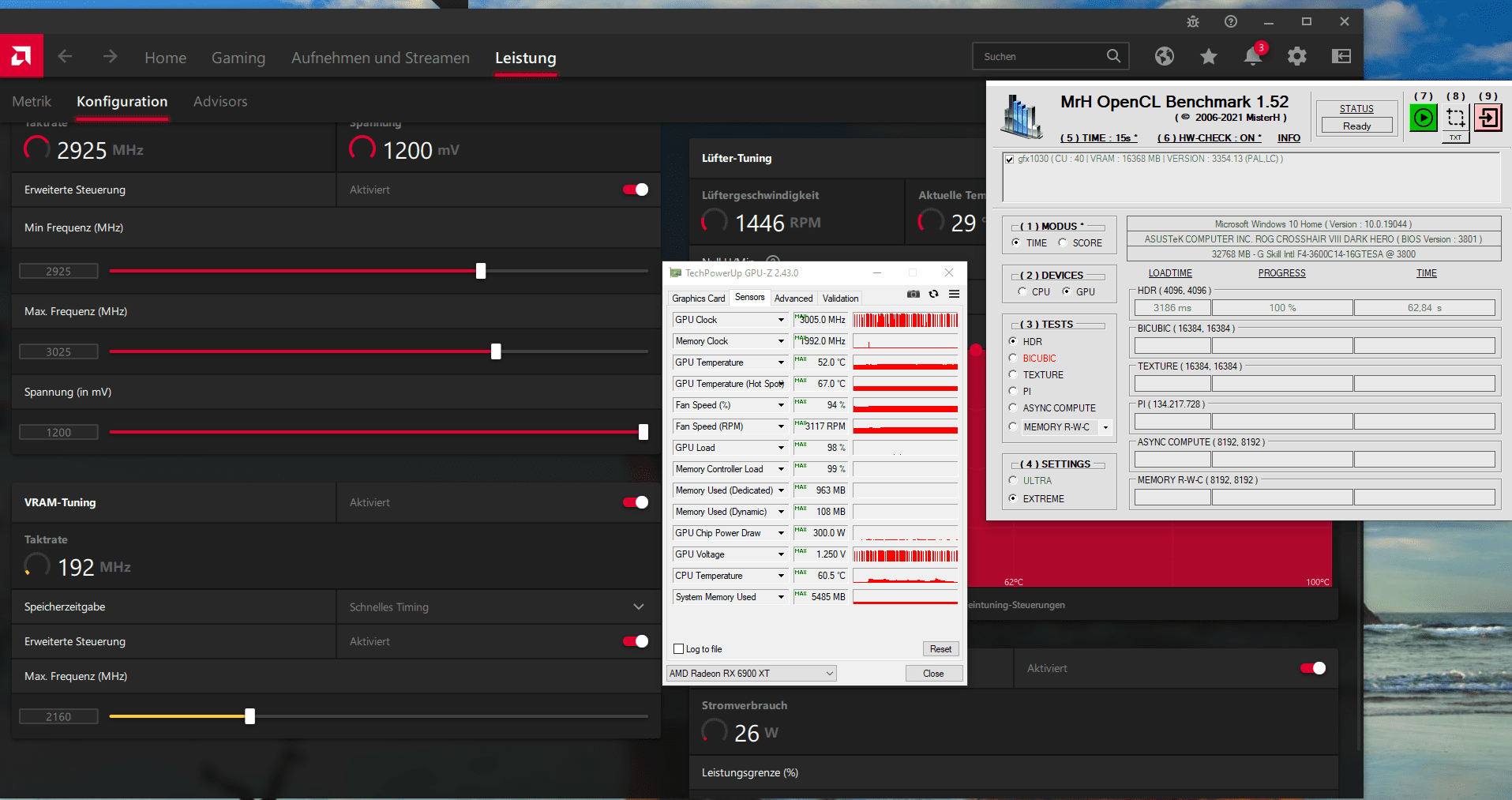Click the Spannung 1200 value field
1512x800 pixels.
click(x=58, y=432)
